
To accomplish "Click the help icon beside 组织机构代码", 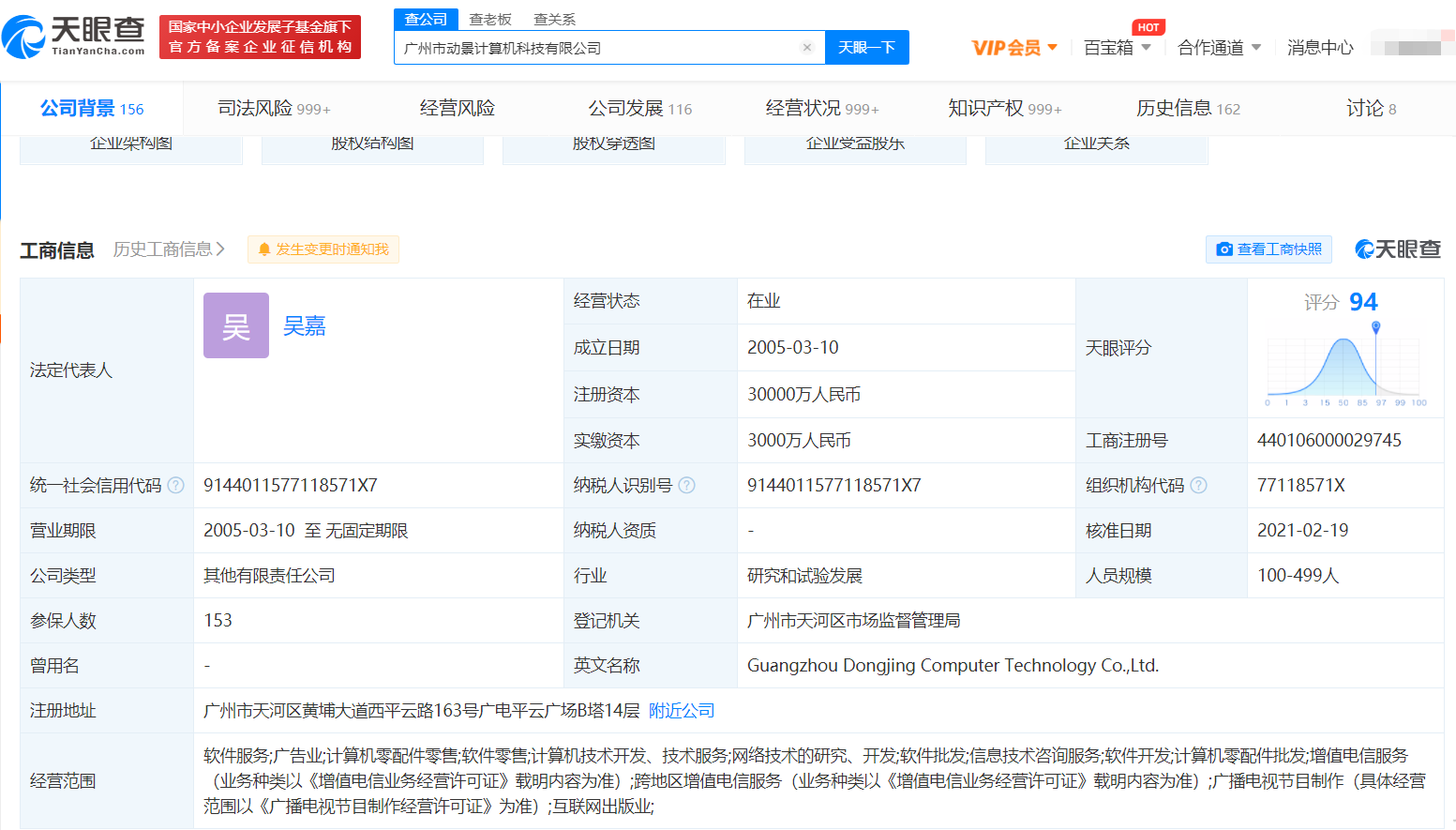I will tap(1198, 486).
